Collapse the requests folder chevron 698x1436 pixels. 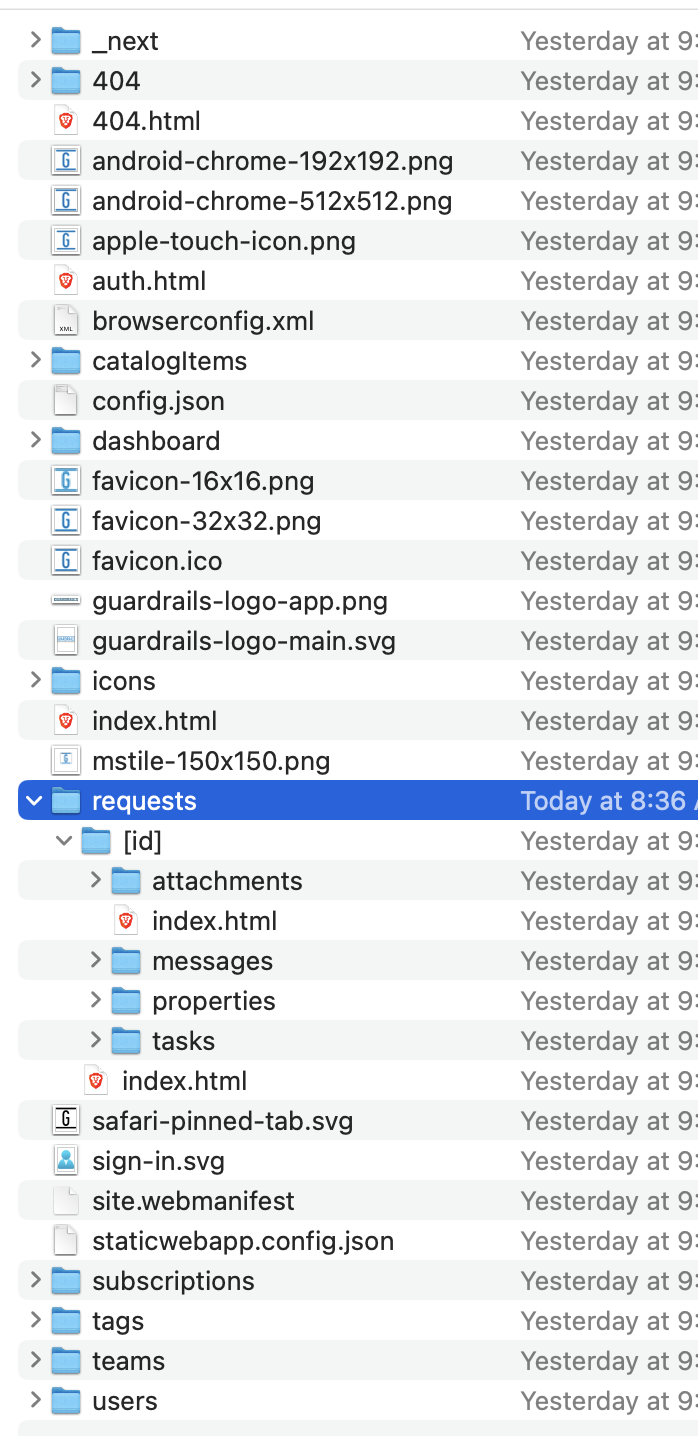coord(35,801)
